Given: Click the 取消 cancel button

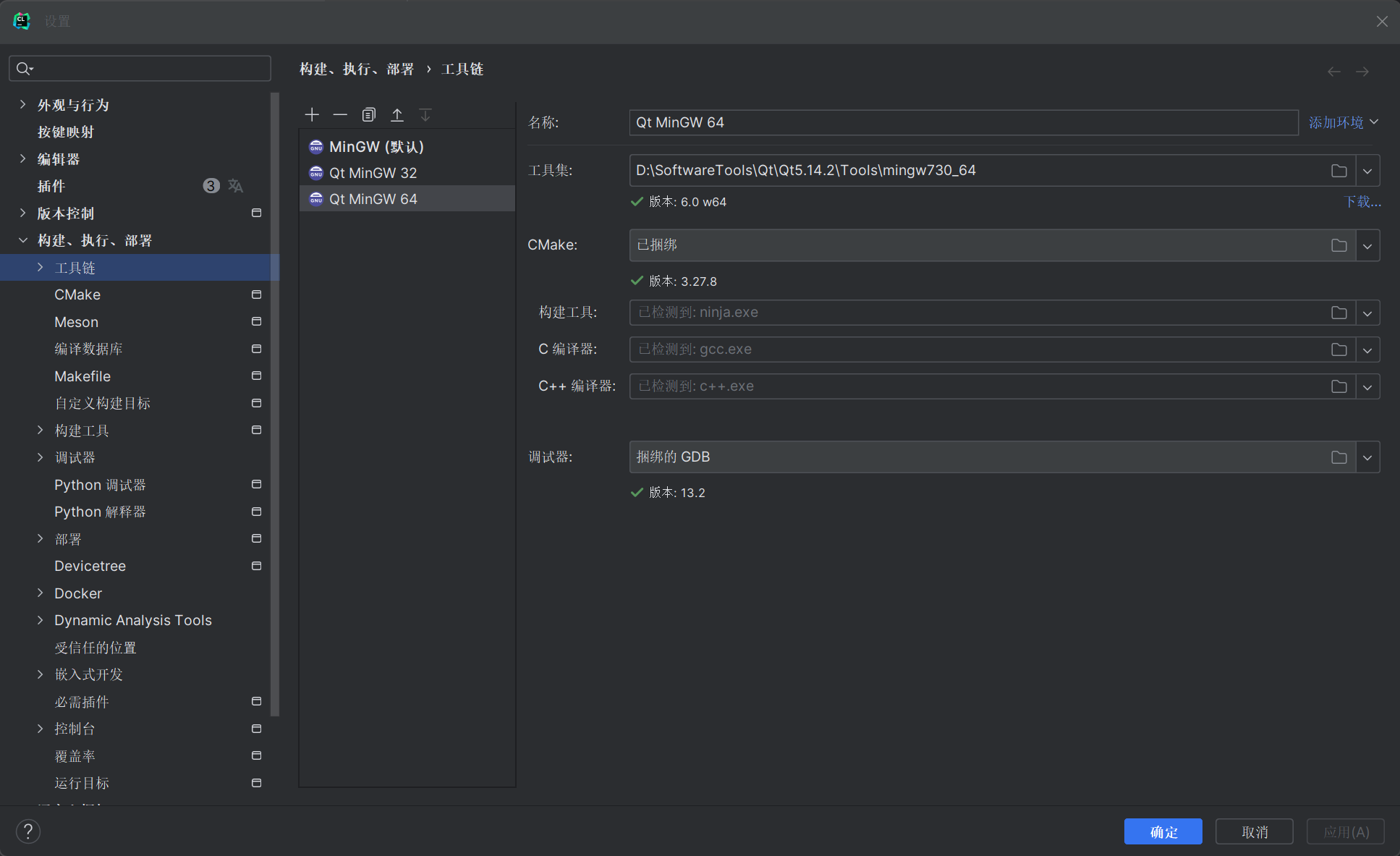Looking at the screenshot, I should point(1255,831).
